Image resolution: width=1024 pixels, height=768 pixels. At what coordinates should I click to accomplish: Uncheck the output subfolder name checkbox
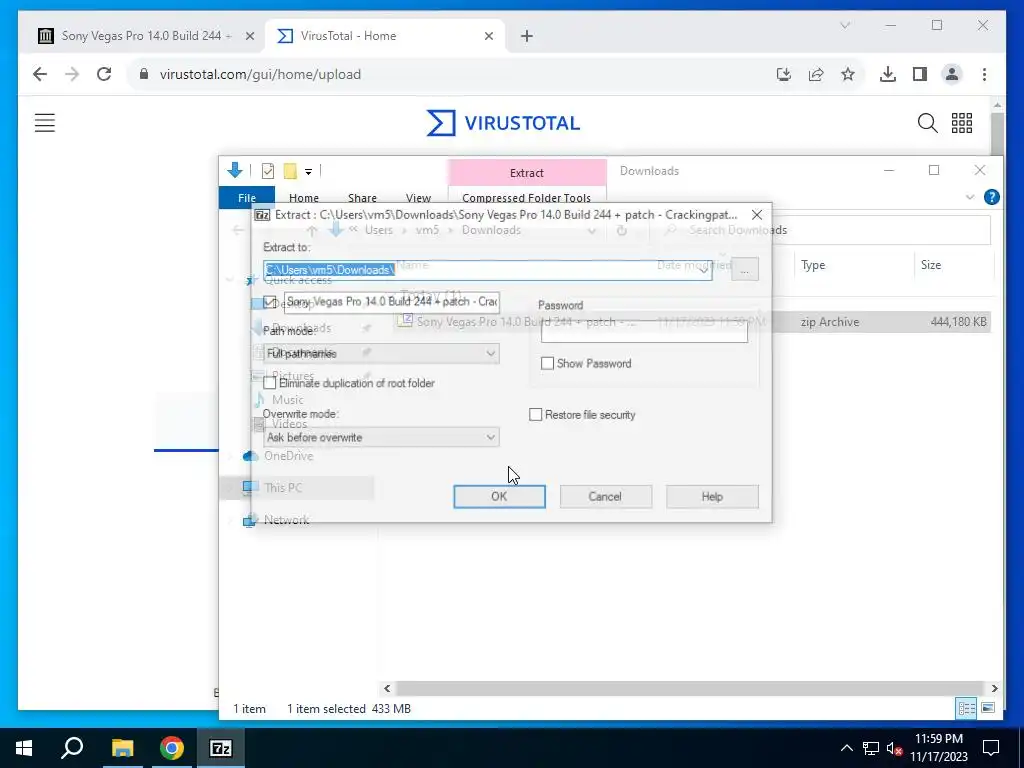click(x=270, y=302)
